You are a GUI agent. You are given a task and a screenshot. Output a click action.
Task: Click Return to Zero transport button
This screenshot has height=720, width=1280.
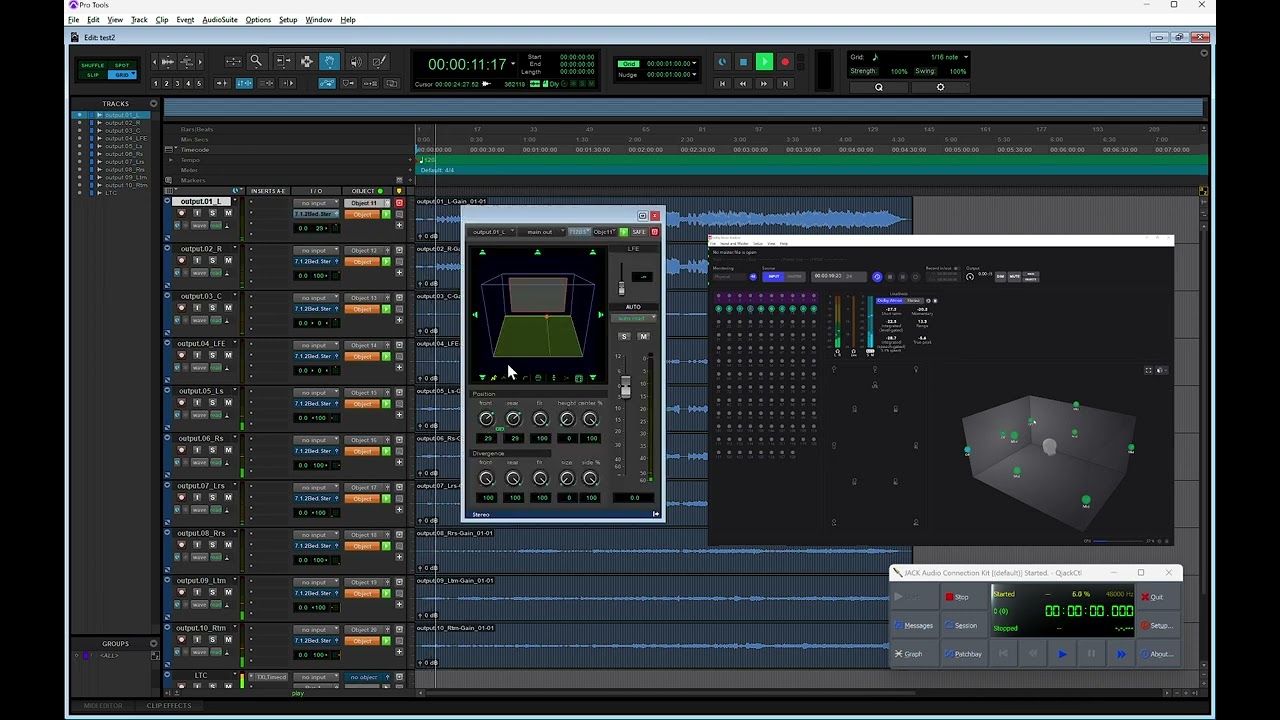coord(722,83)
